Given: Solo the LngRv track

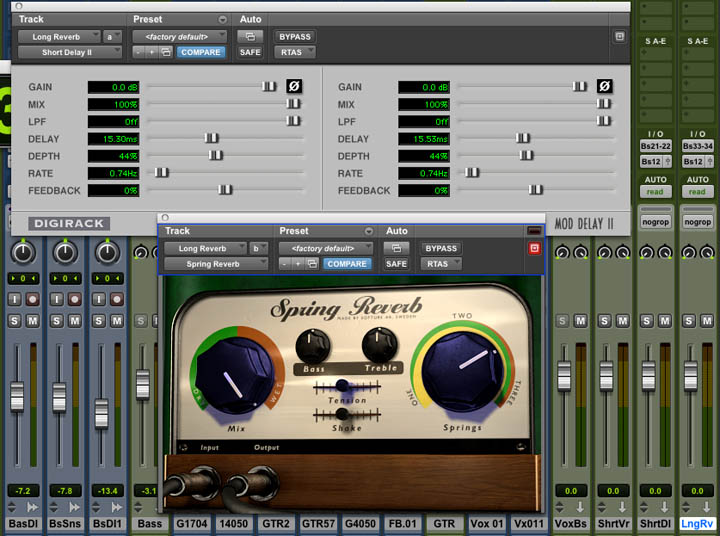Looking at the screenshot, I should pyautogui.click(x=689, y=321).
